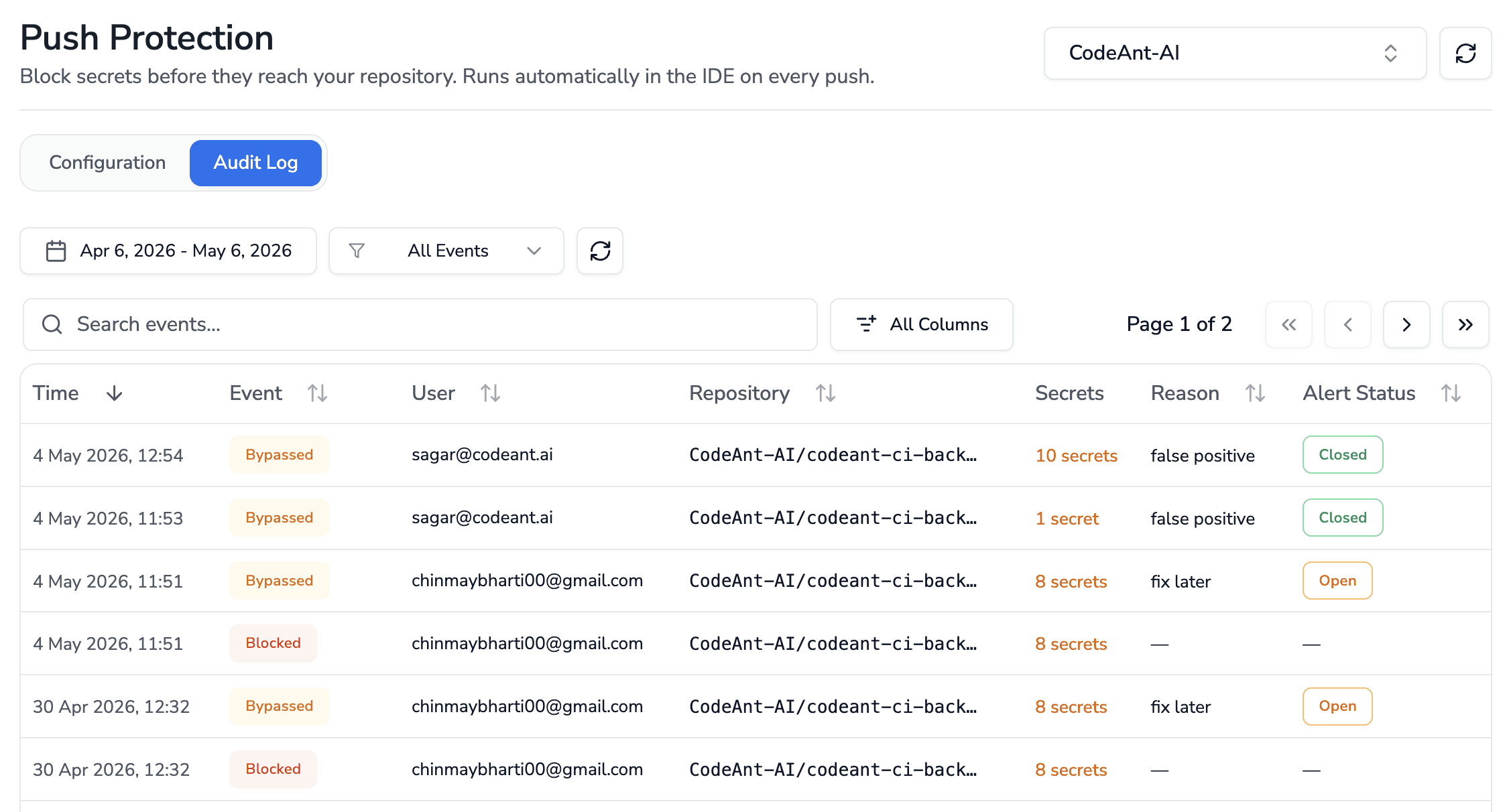
Task: Select the Audit Log tab
Action: [x=255, y=163]
